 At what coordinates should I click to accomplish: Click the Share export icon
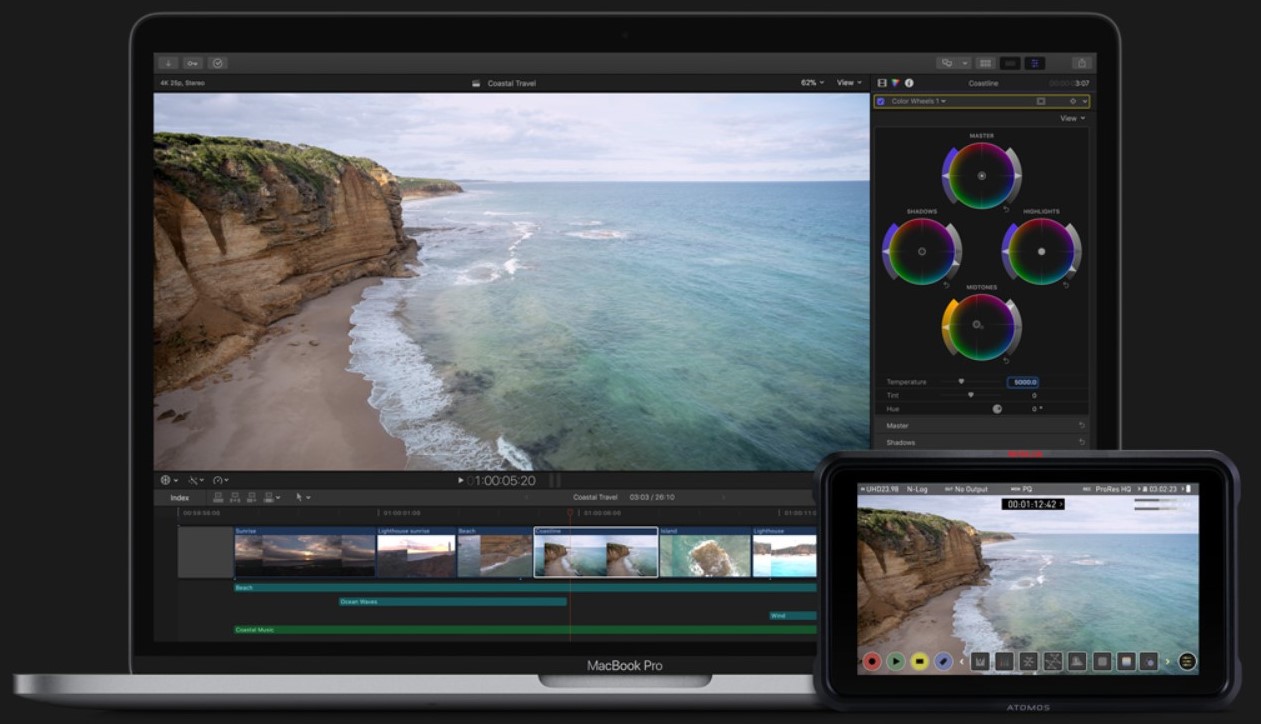1081,63
